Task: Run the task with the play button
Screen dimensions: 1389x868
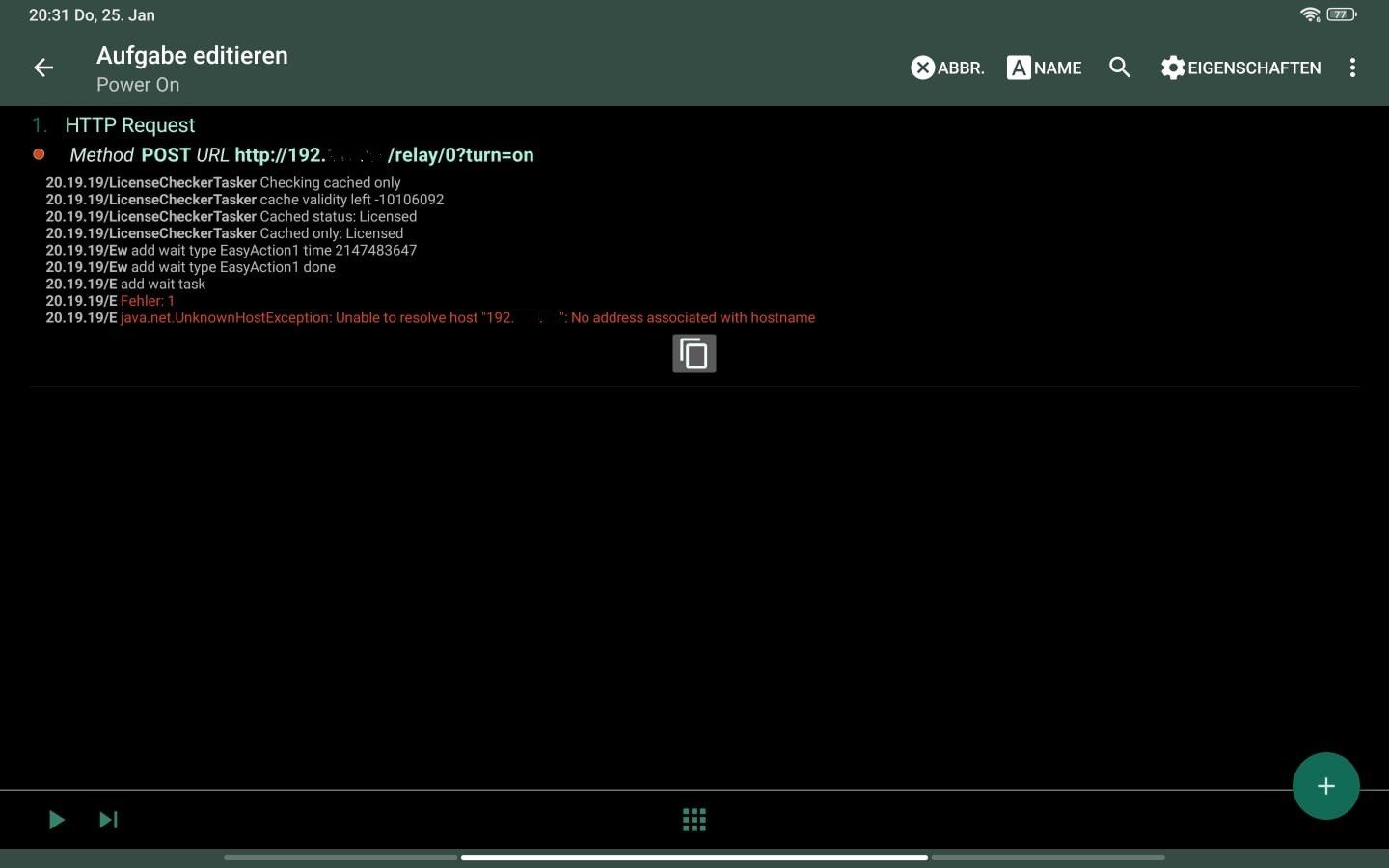Action: pyautogui.click(x=56, y=820)
